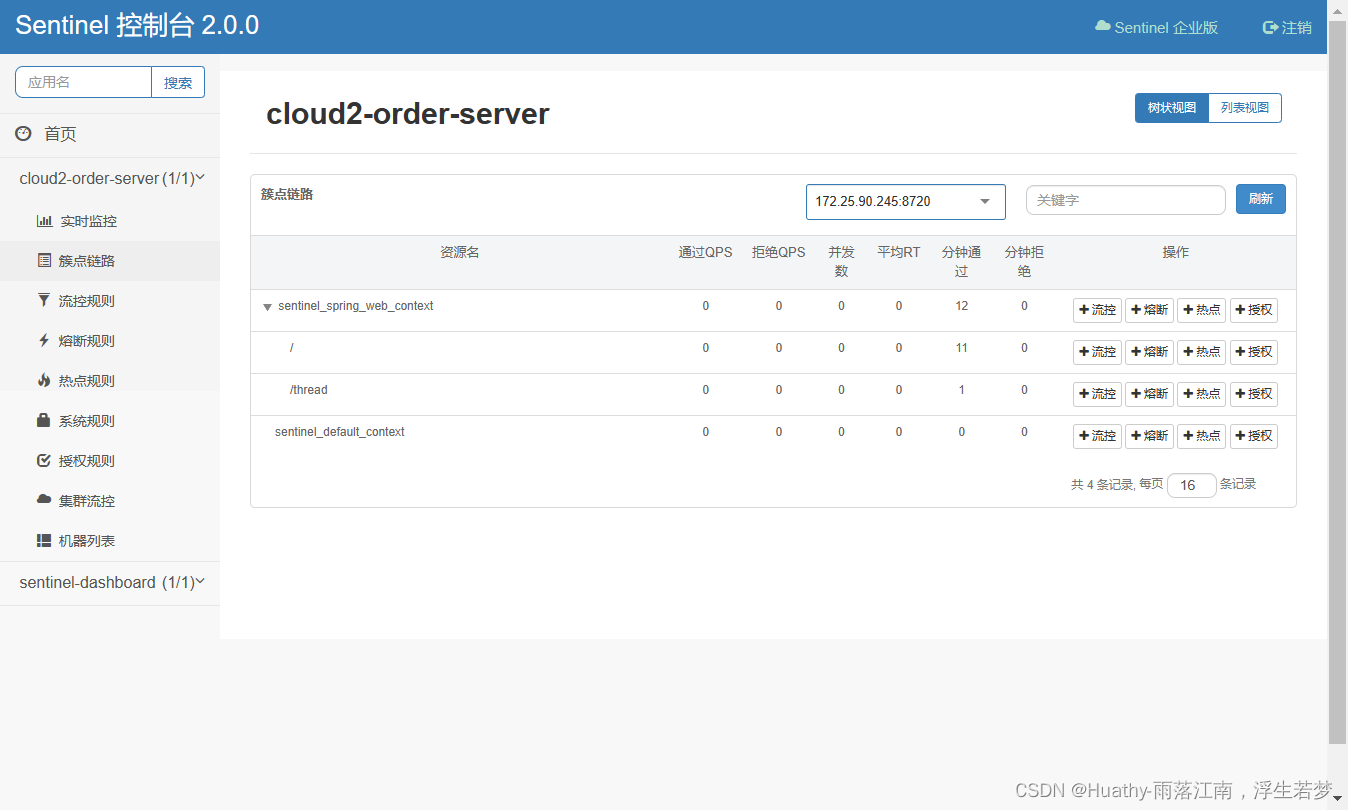Switch to 树状视图 view

1171,108
